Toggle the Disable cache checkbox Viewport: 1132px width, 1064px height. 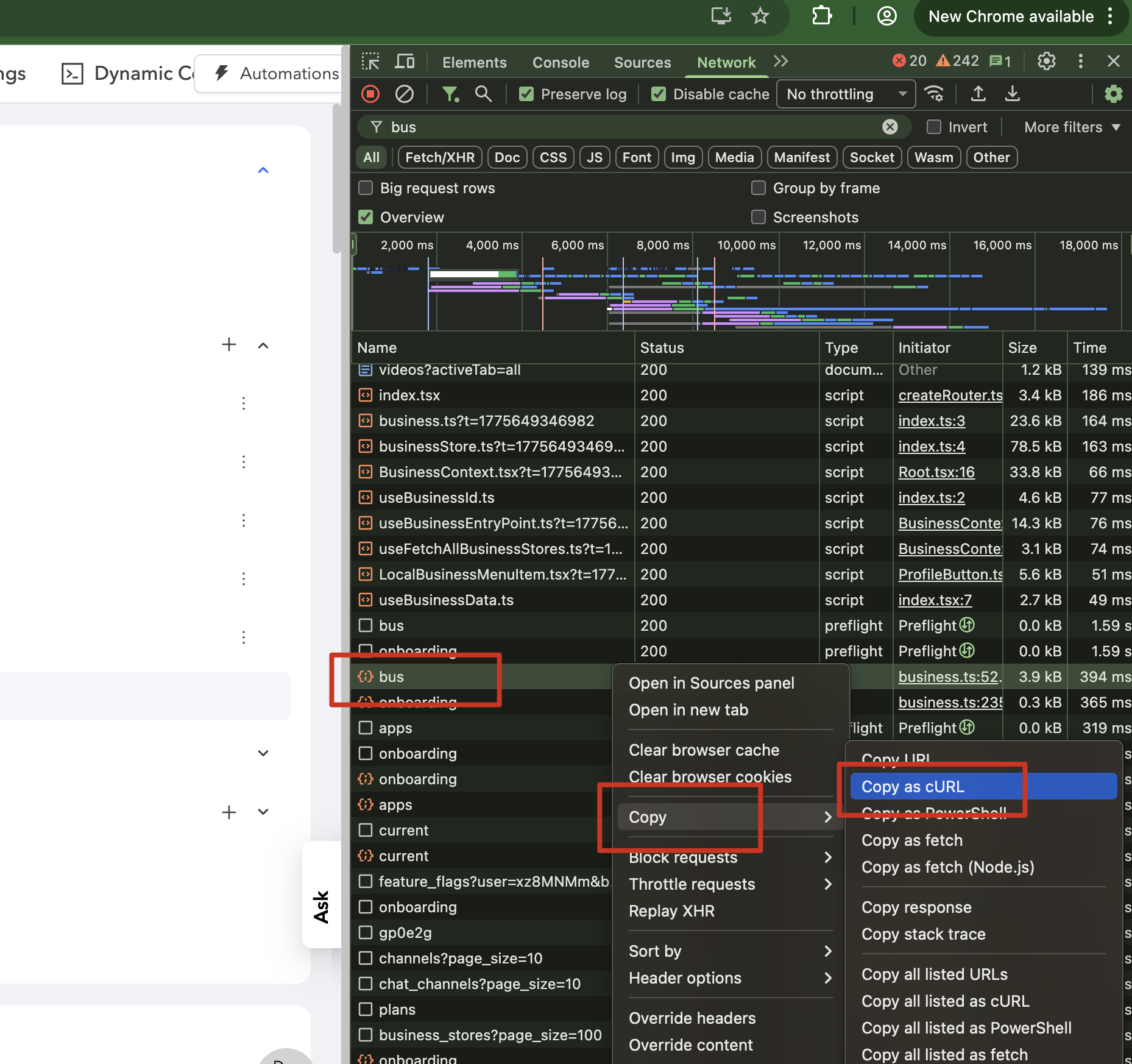coord(659,94)
